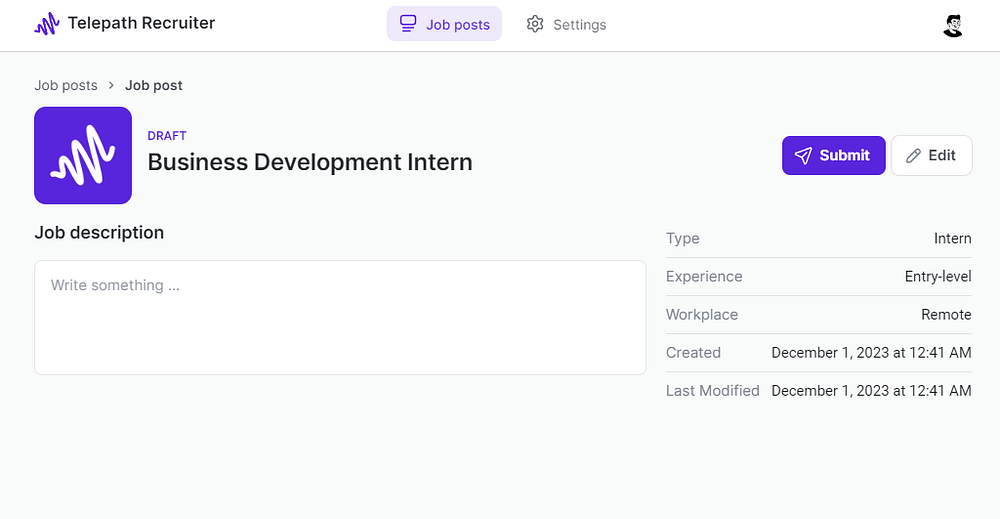Viewport: 1000px width, 519px height.
Task: Open the user avatar menu
Action: click(953, 25)
